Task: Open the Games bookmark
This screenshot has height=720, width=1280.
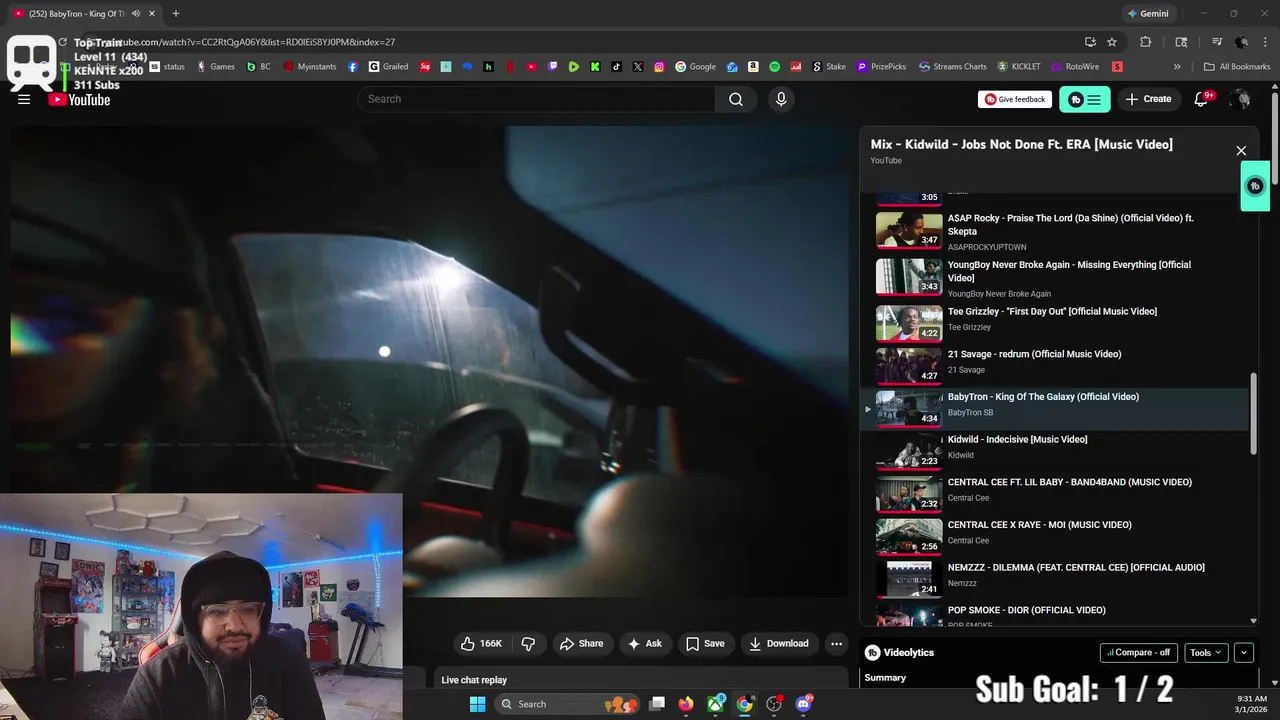Action: click(x=216, y=67)
